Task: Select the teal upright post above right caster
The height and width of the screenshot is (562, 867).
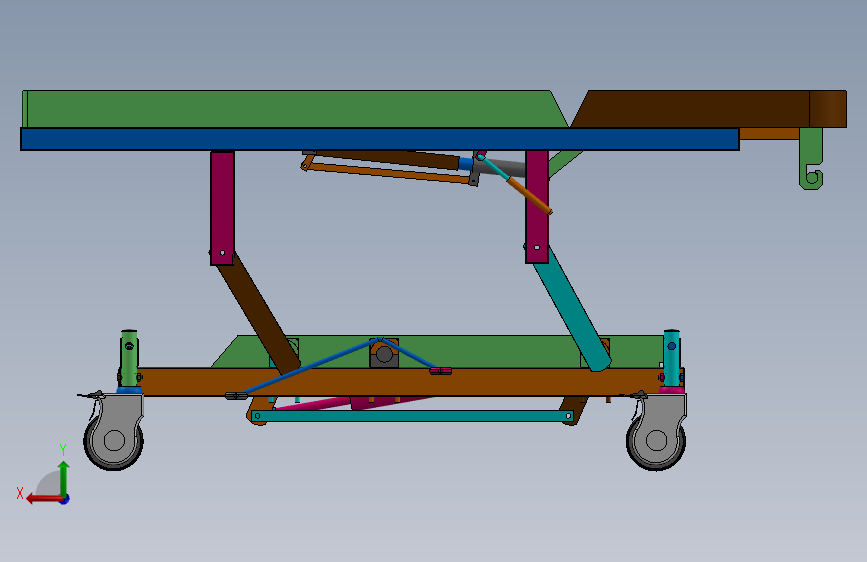Action: (x=672, y=358)
